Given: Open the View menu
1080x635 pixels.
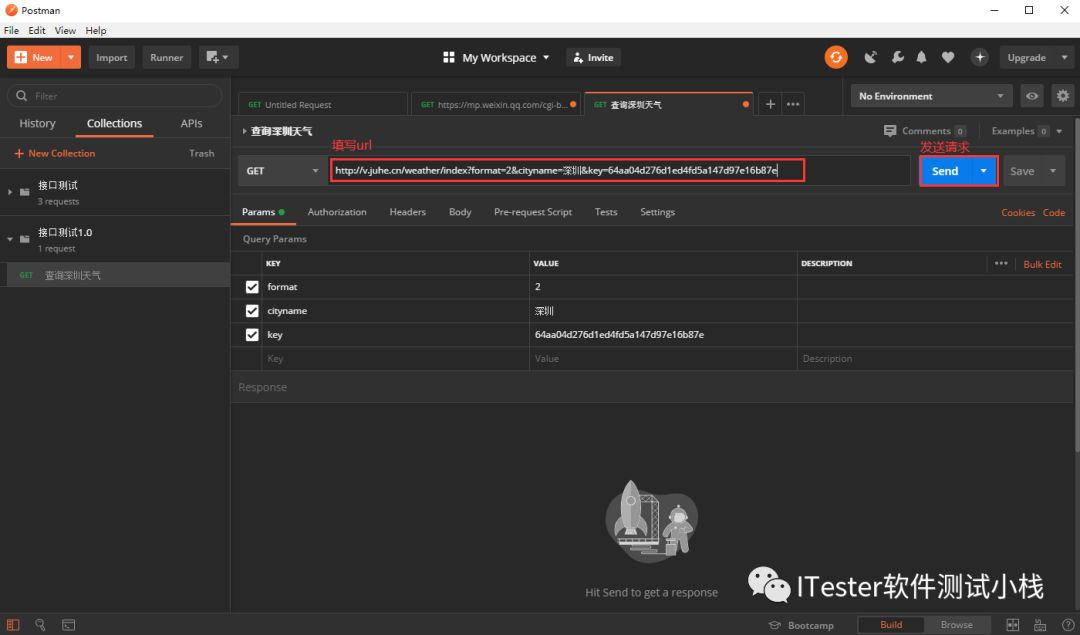Looking at the screenshot, I should (65, 30).
